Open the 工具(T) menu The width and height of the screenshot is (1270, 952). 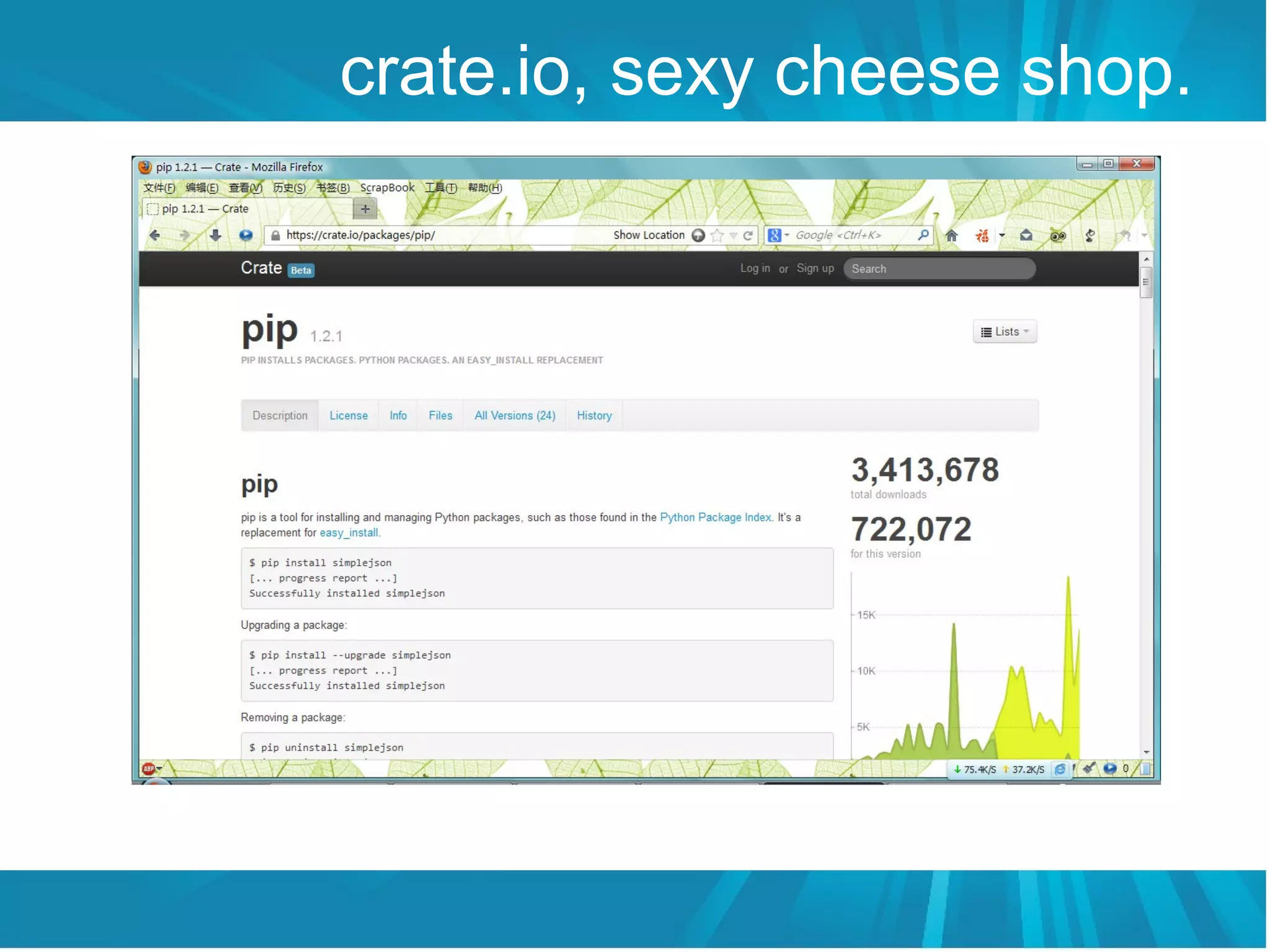(441, 188)
